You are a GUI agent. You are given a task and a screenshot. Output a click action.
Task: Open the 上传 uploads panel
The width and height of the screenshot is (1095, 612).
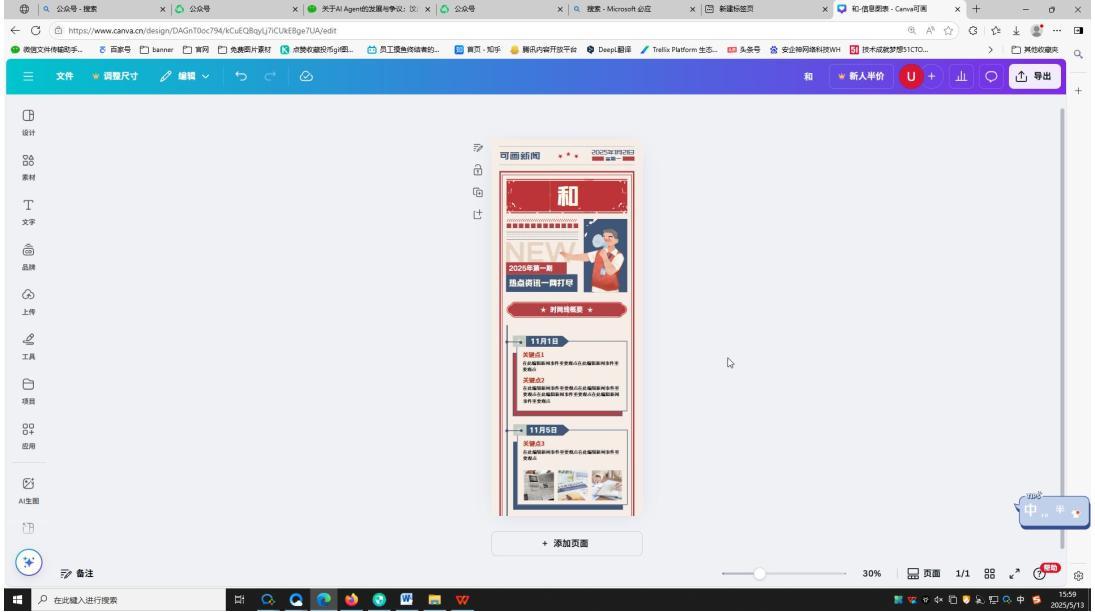pyautogui.click(x=28, y=302)
